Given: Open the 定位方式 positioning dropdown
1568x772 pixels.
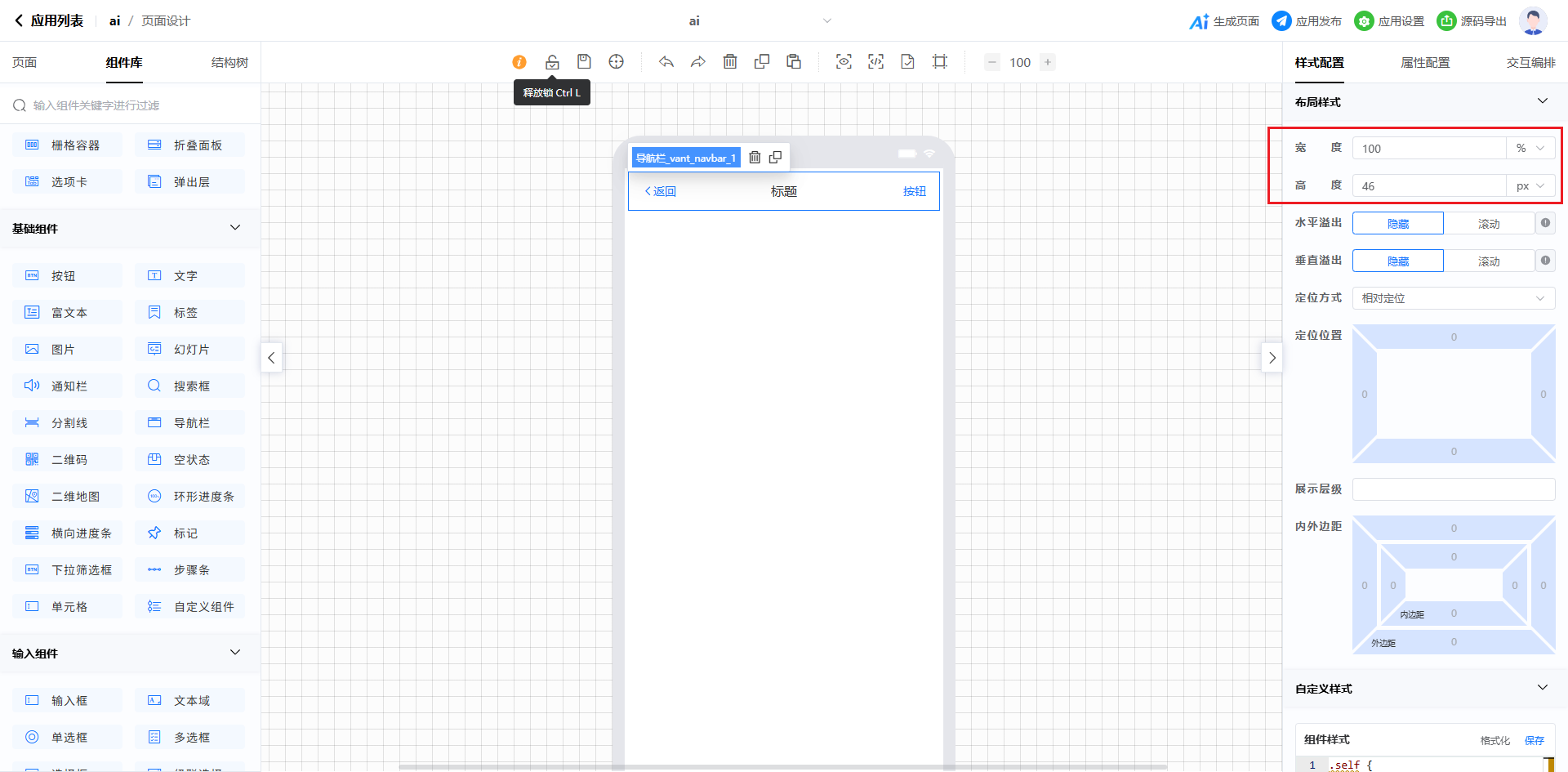Looking at the screenshot, I should pyautogui.click(x=1453, y=298).
